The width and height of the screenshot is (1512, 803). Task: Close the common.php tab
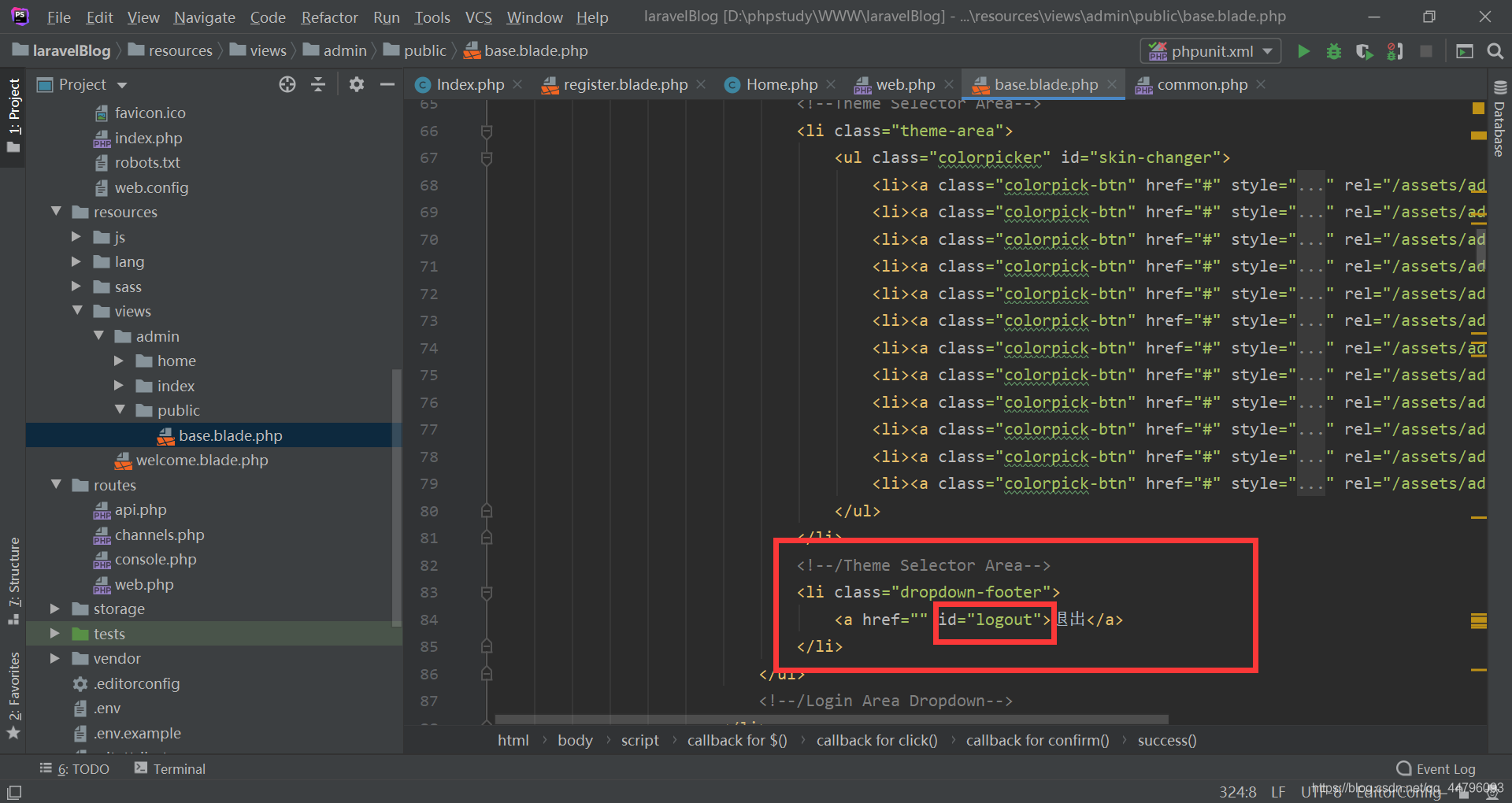tap(1261, 84)
